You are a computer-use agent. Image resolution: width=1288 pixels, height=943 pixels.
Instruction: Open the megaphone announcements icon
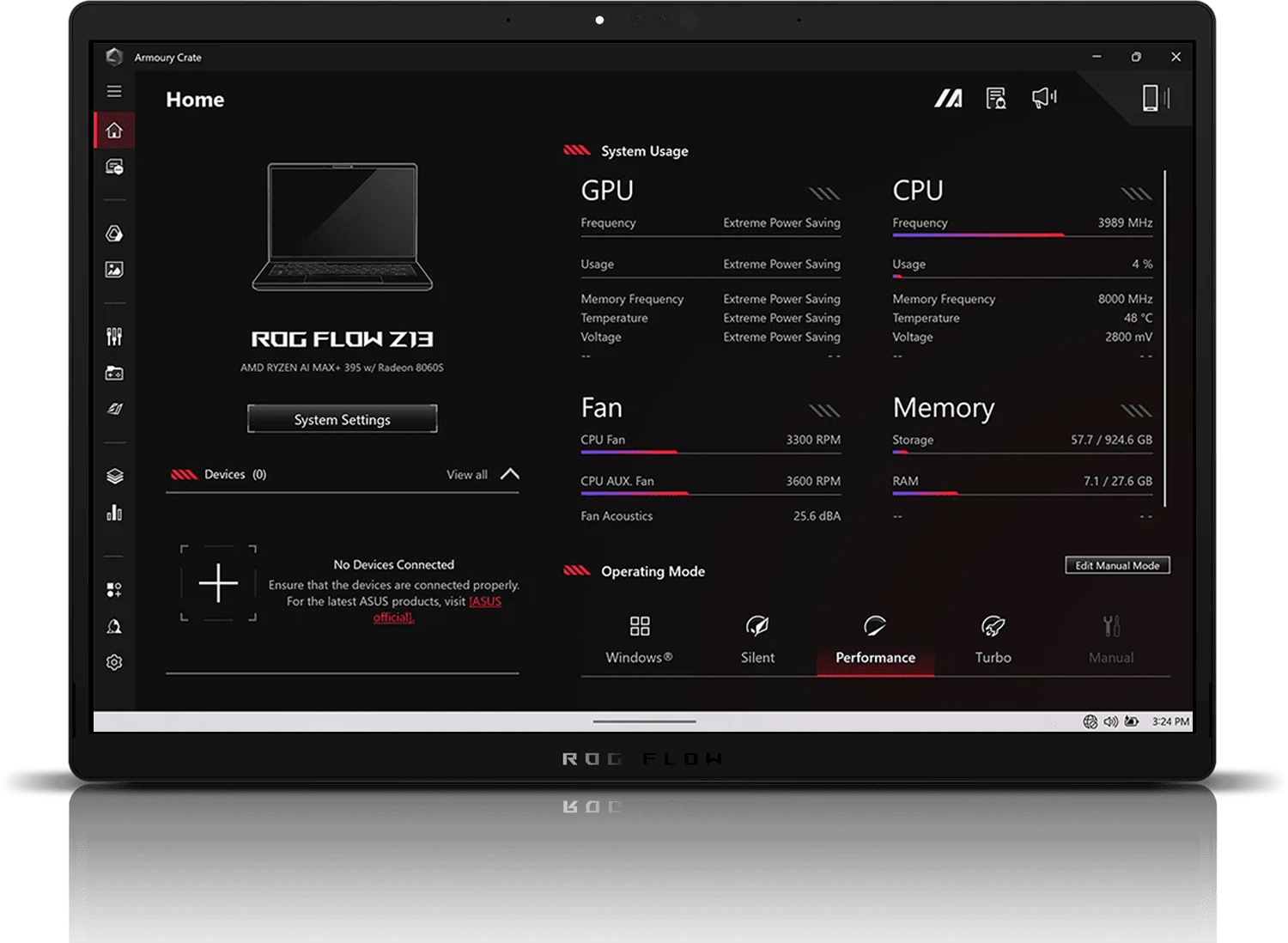[x=1044, y=98]
